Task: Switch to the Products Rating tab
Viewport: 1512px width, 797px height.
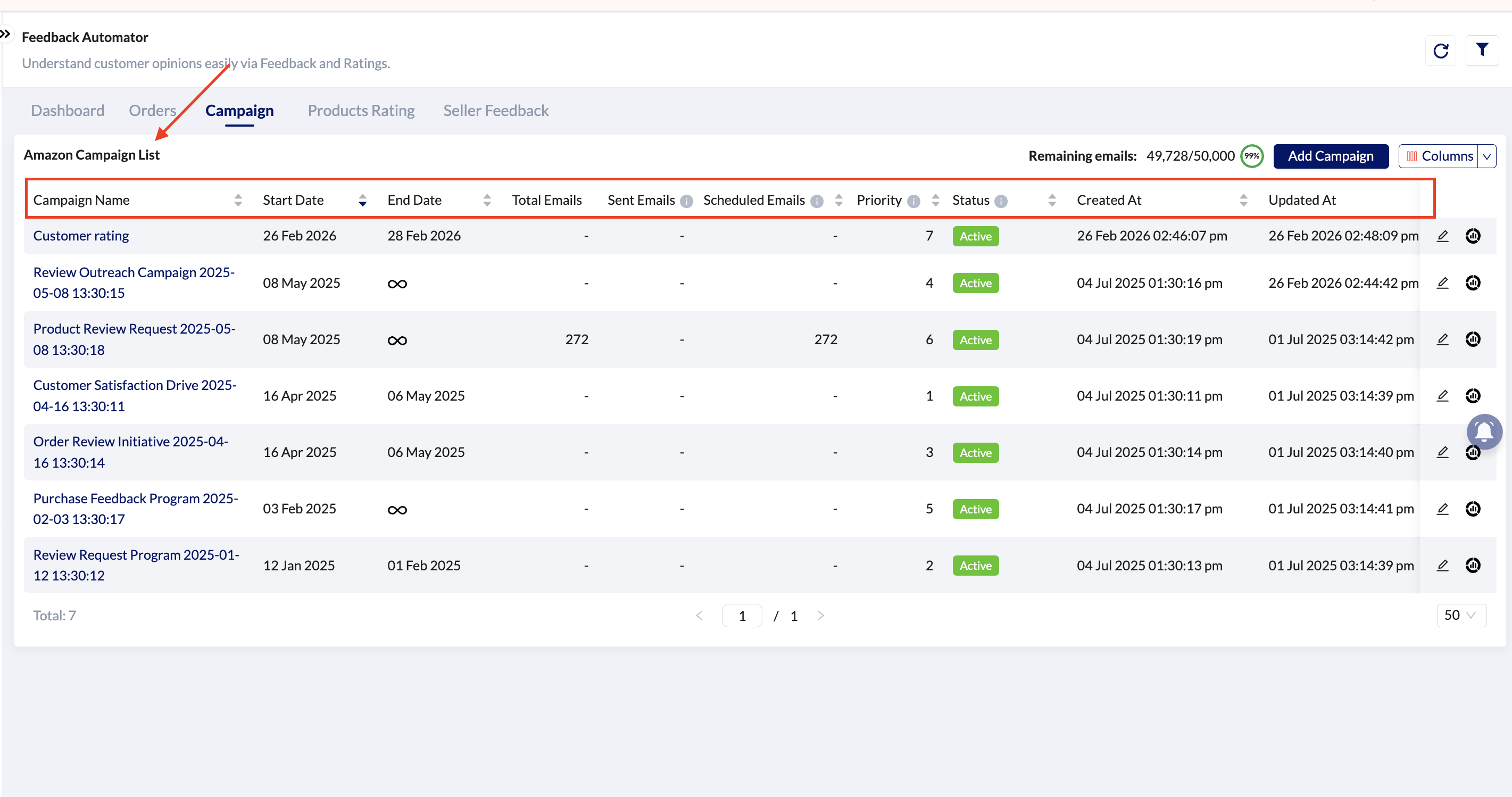Action: [361, 110]
